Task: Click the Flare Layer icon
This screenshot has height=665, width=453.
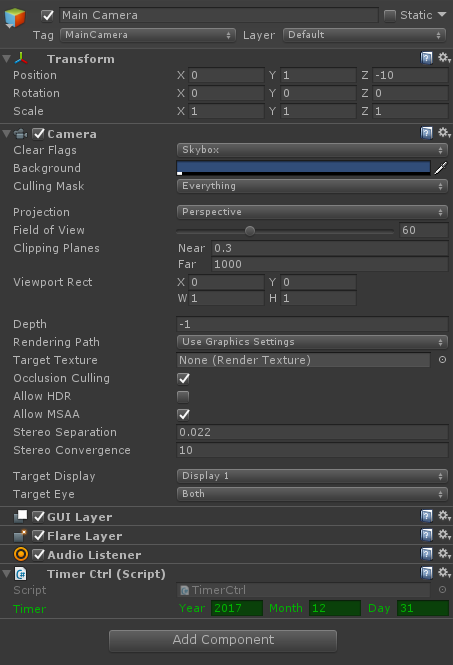Action: 20,536
